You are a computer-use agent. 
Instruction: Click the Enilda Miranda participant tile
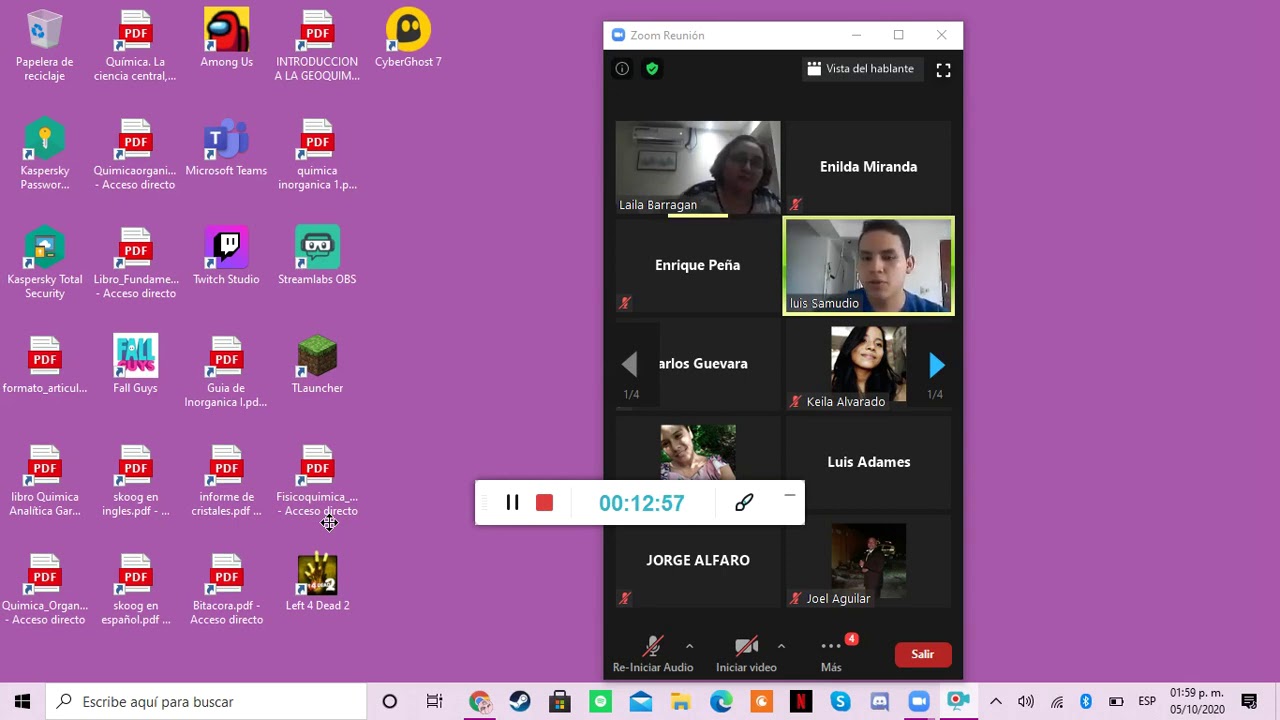tap(868, 167)
